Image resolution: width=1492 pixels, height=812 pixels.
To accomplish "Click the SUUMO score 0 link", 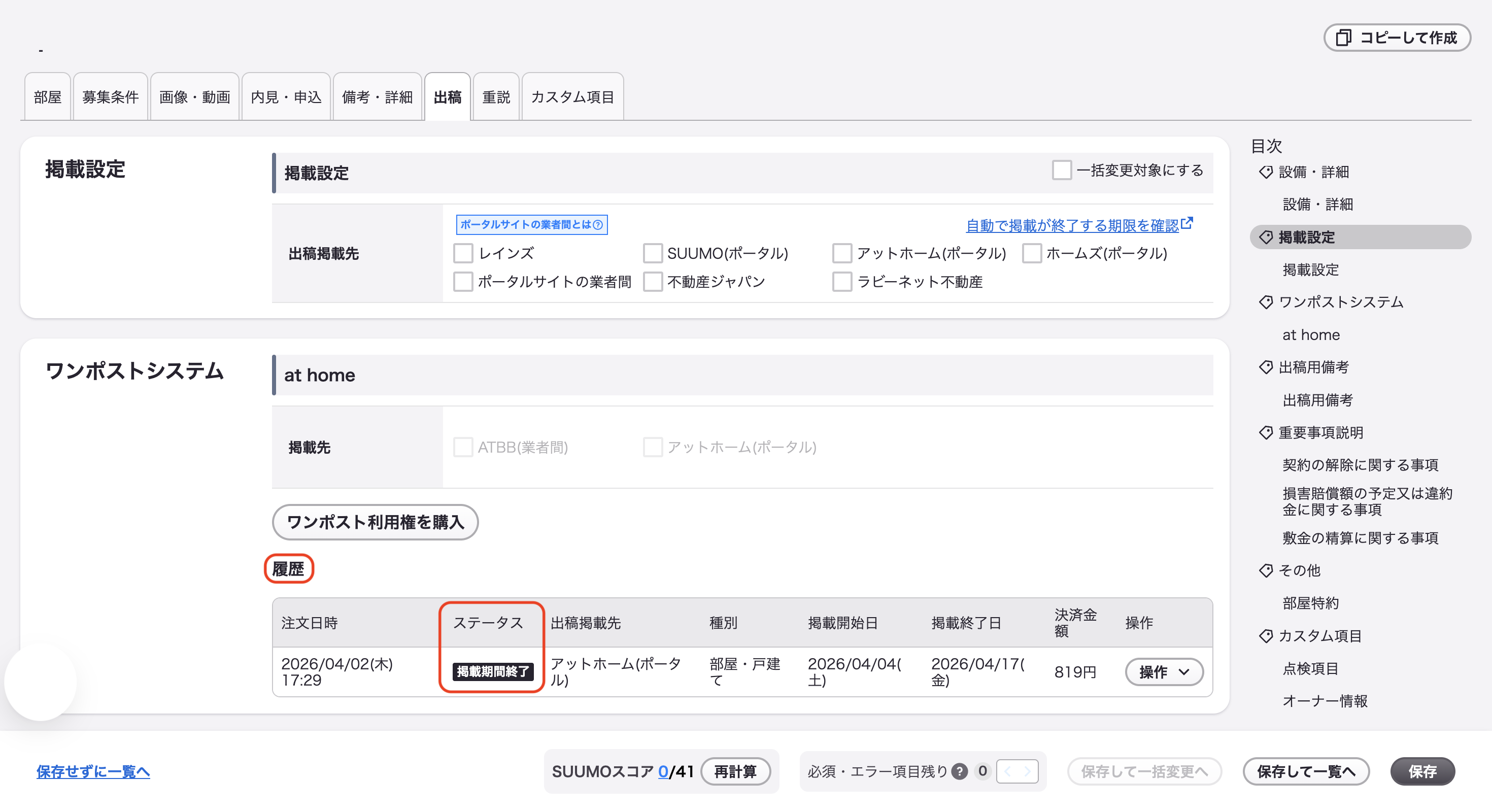I will (663, 771).
